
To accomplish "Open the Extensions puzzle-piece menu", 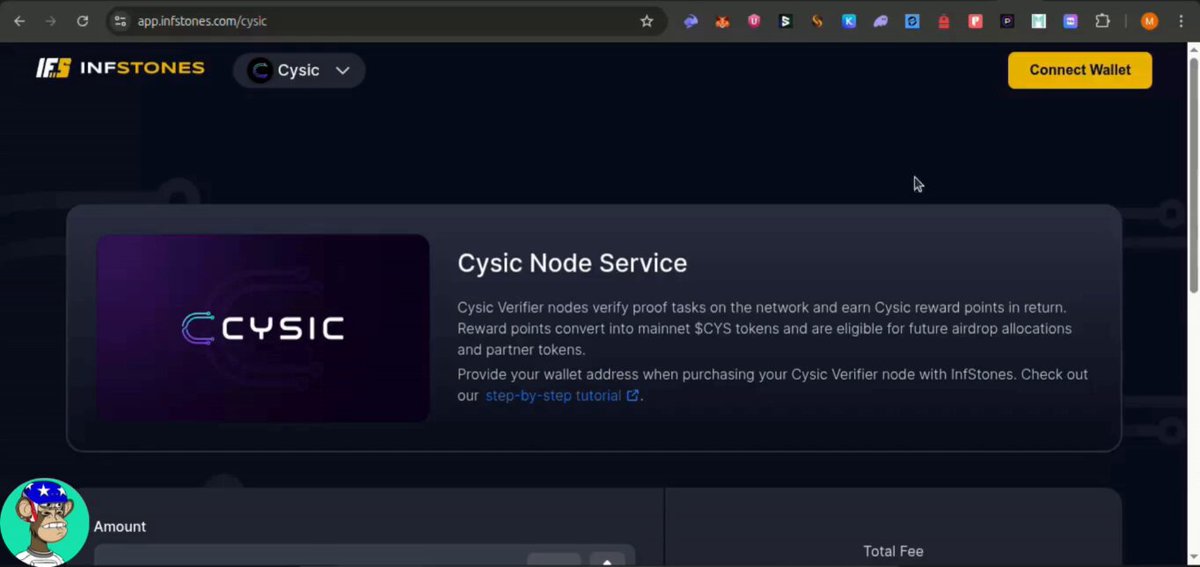I will pos(1102,21).
